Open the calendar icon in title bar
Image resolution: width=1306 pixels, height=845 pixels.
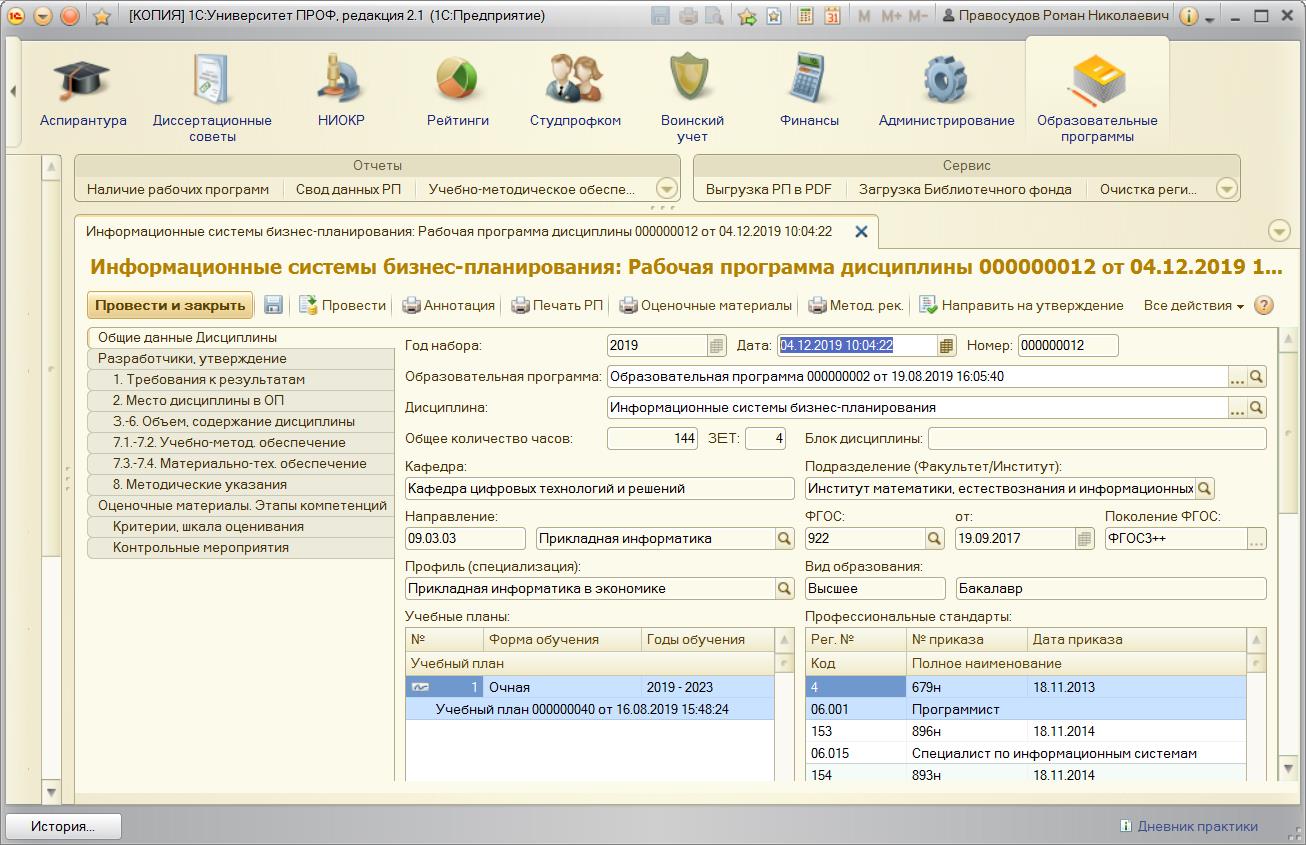pos(831,16)
